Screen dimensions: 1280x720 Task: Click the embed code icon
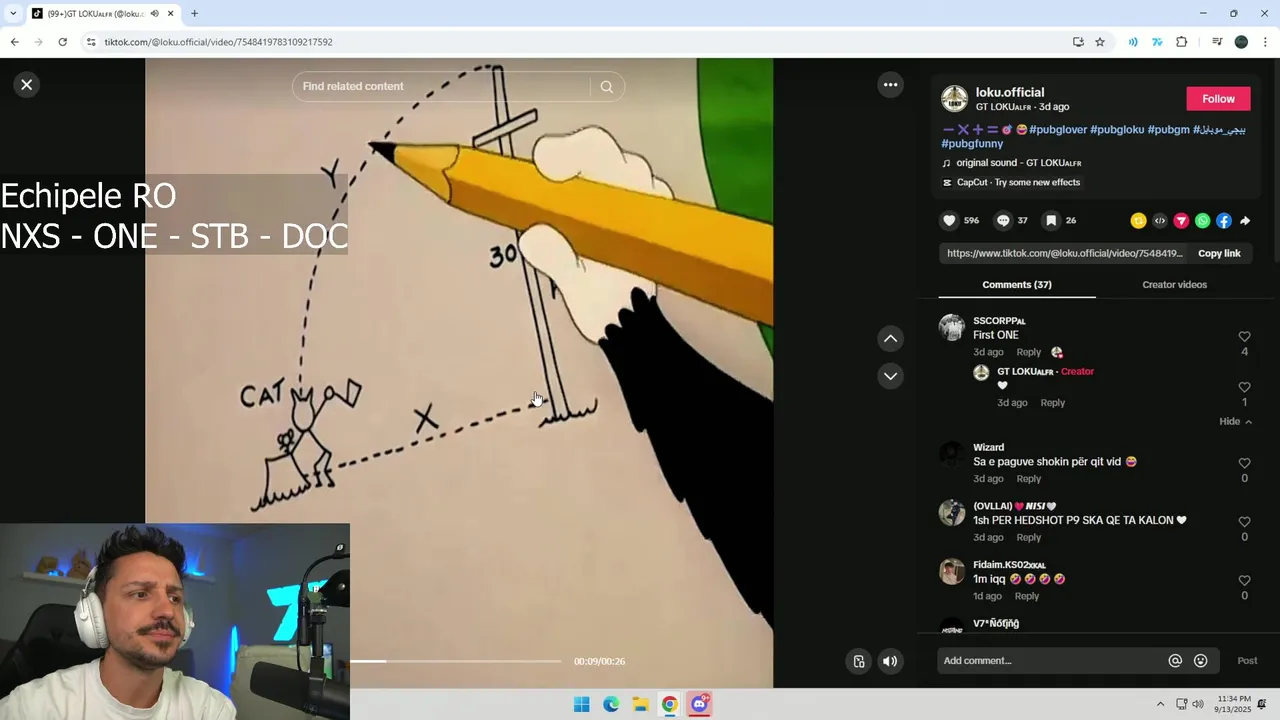pos(1160,221)
